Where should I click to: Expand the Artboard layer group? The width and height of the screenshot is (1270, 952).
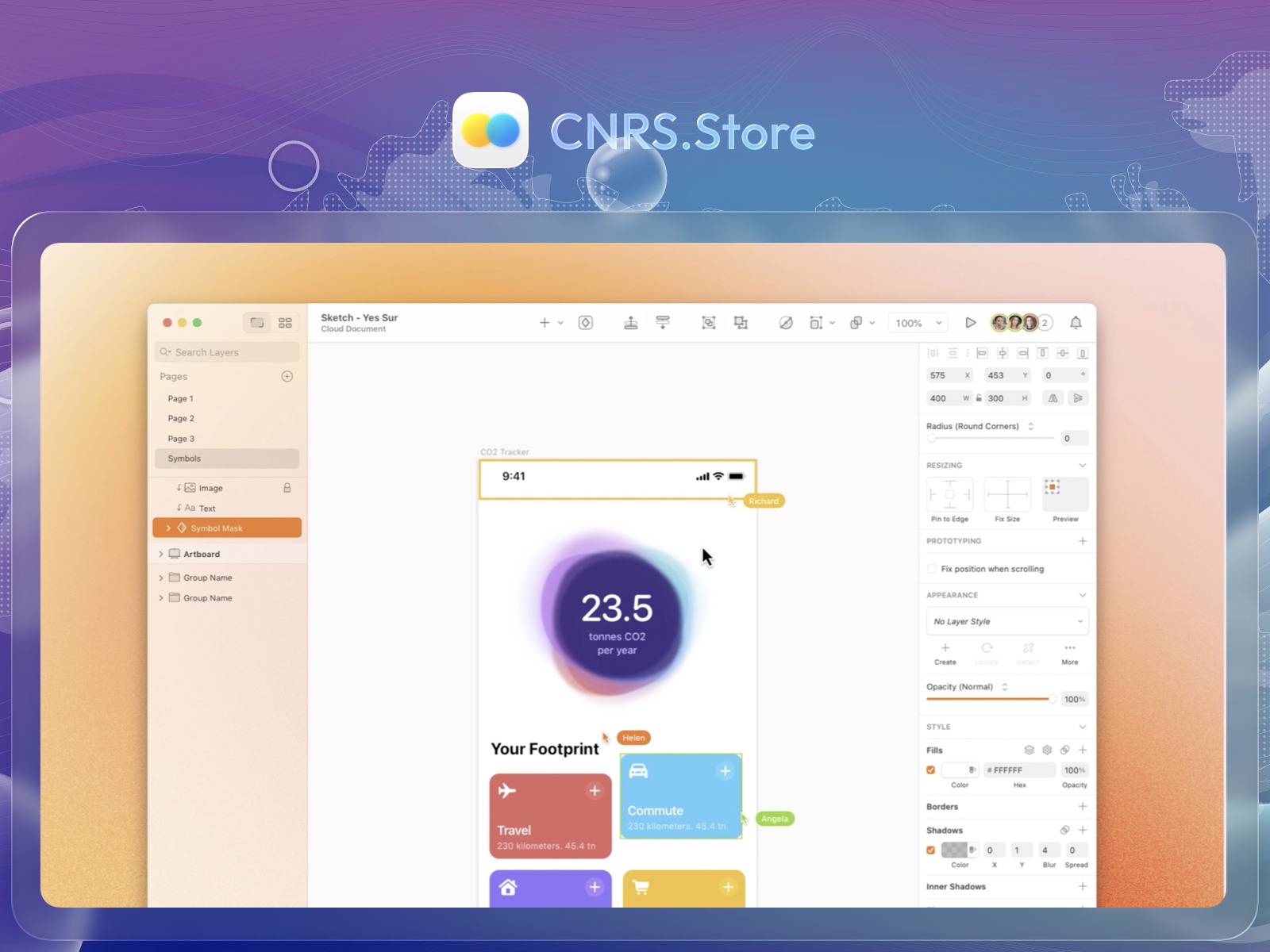[161, 555]
